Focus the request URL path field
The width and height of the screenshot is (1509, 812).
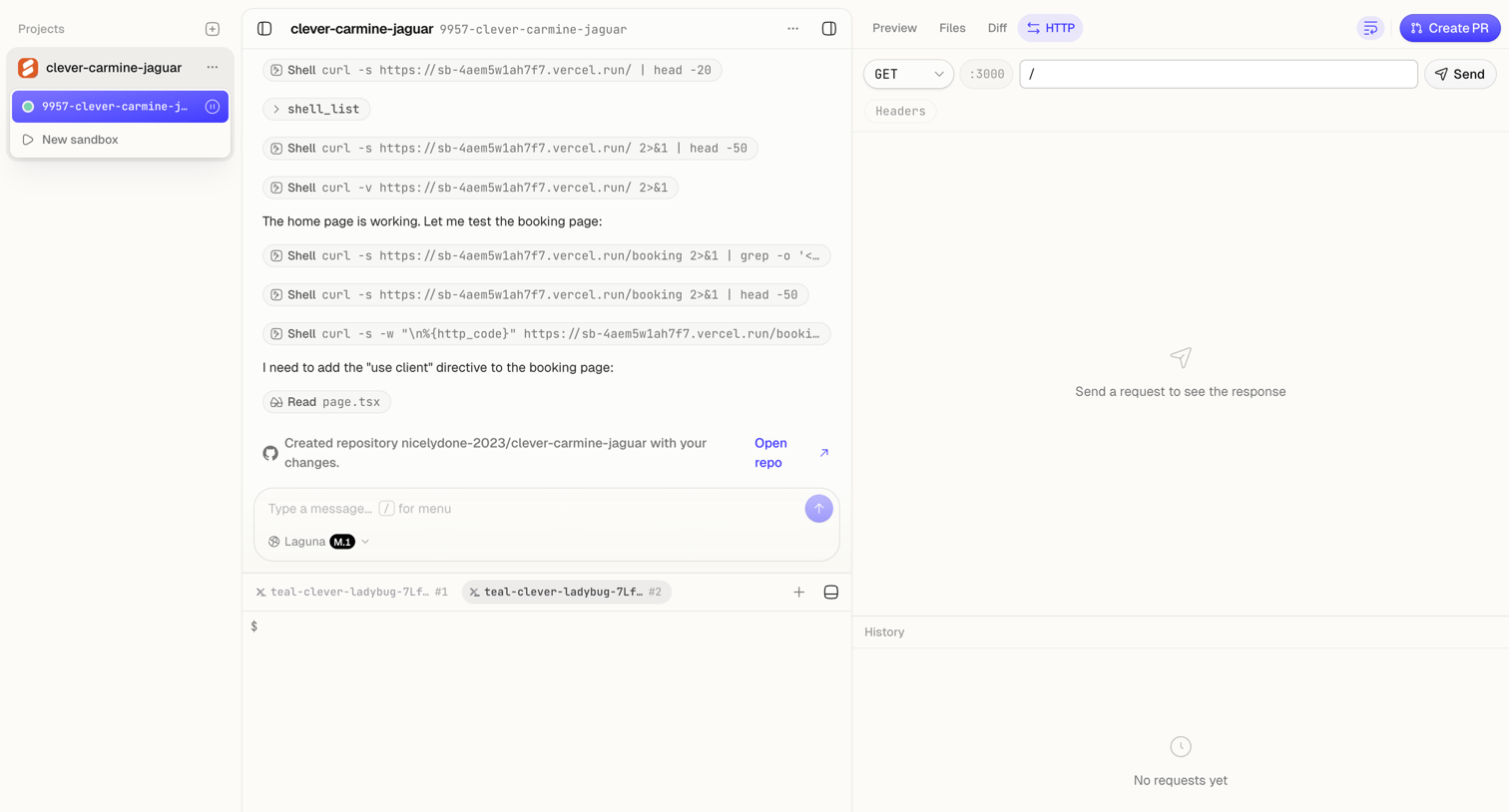click(1219, 74)
